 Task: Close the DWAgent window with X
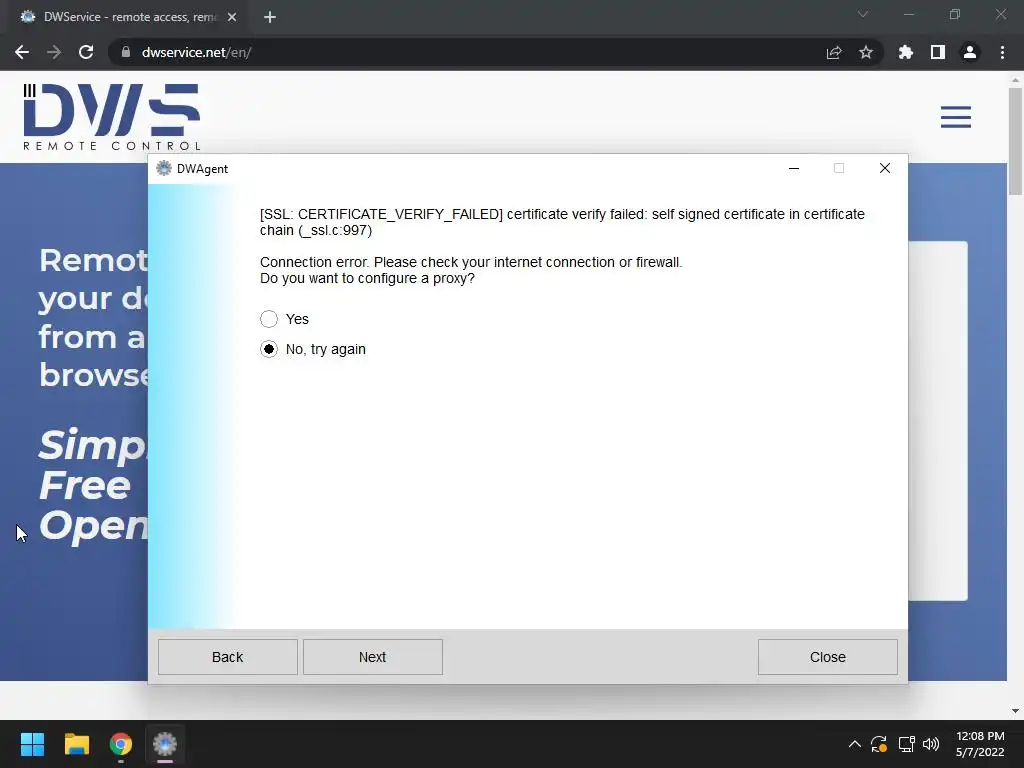(x=885, y=168)
